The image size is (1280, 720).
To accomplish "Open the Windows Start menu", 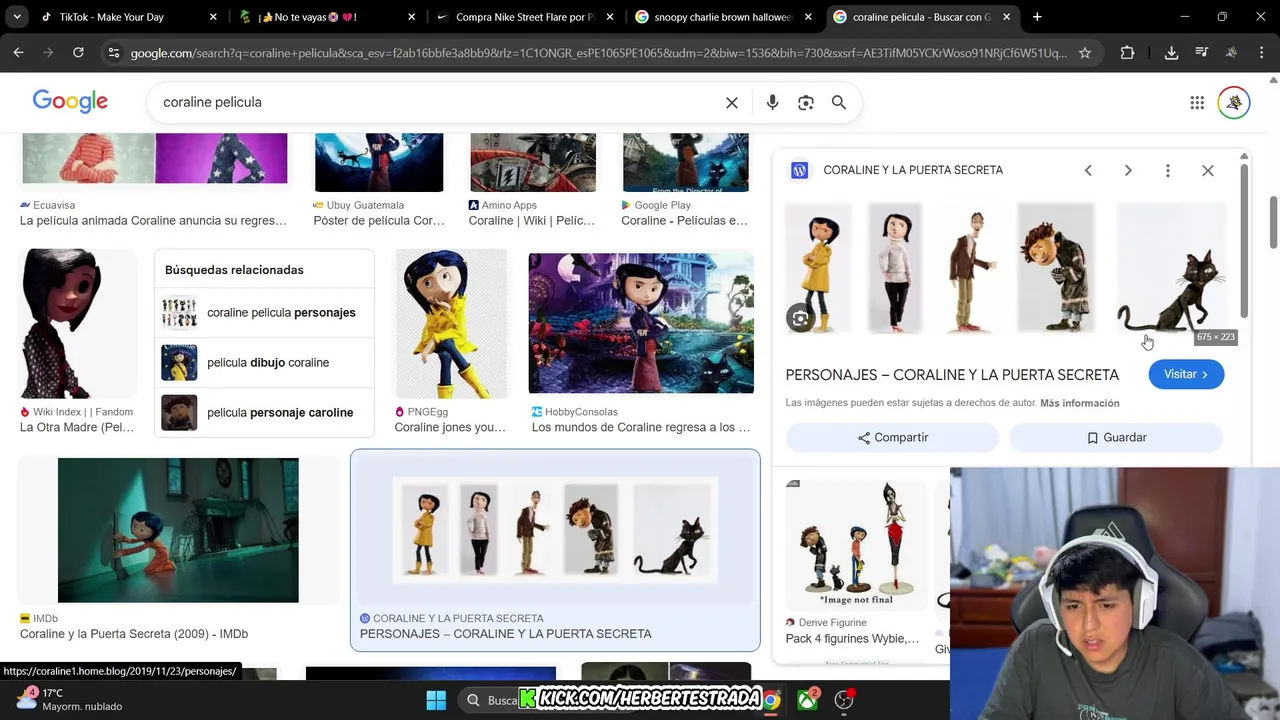I will (x=436, y=700).
